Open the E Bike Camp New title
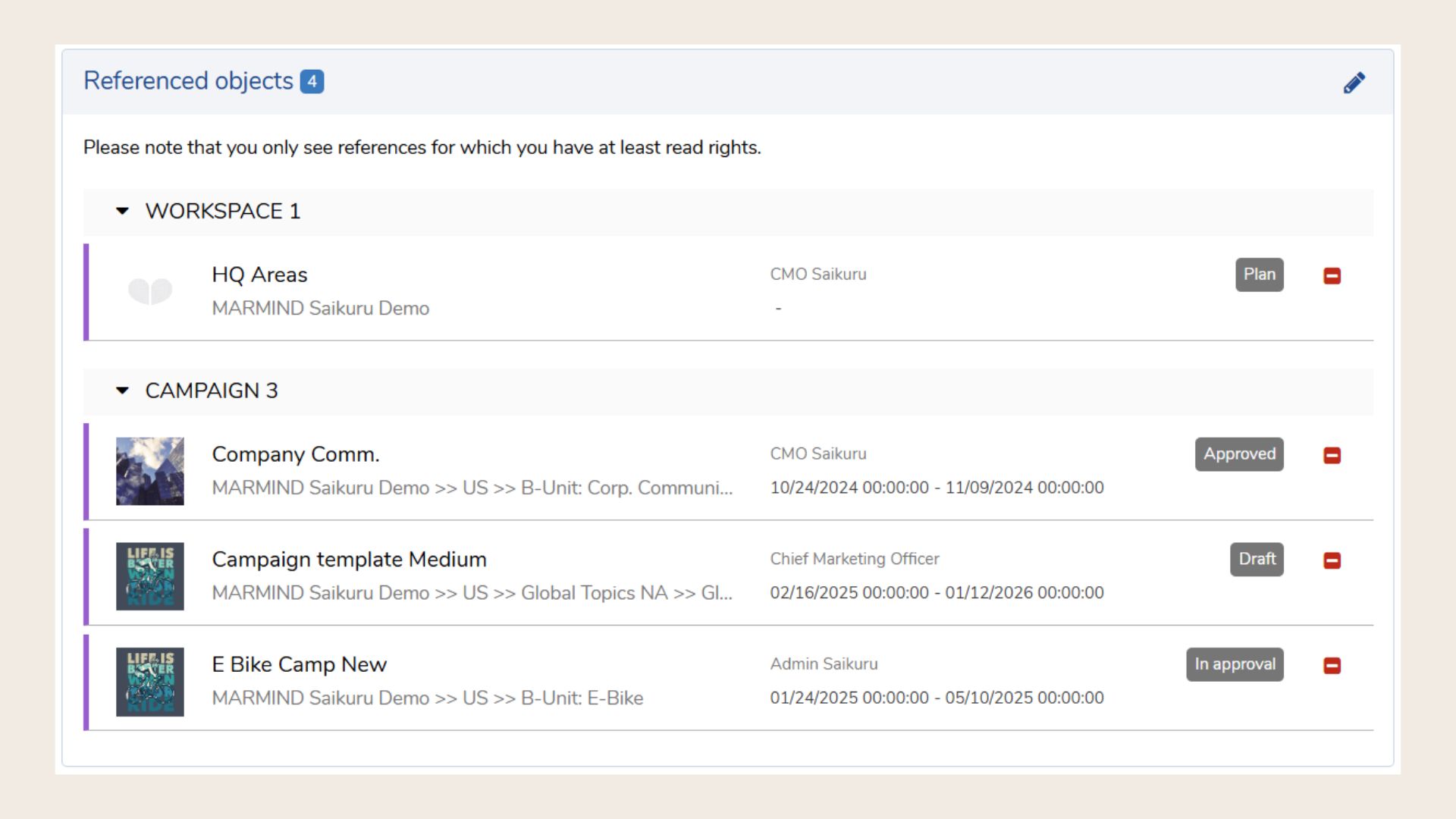This screenshot has height=819, width=1456. pyautogui.click(x=300, y=664)
